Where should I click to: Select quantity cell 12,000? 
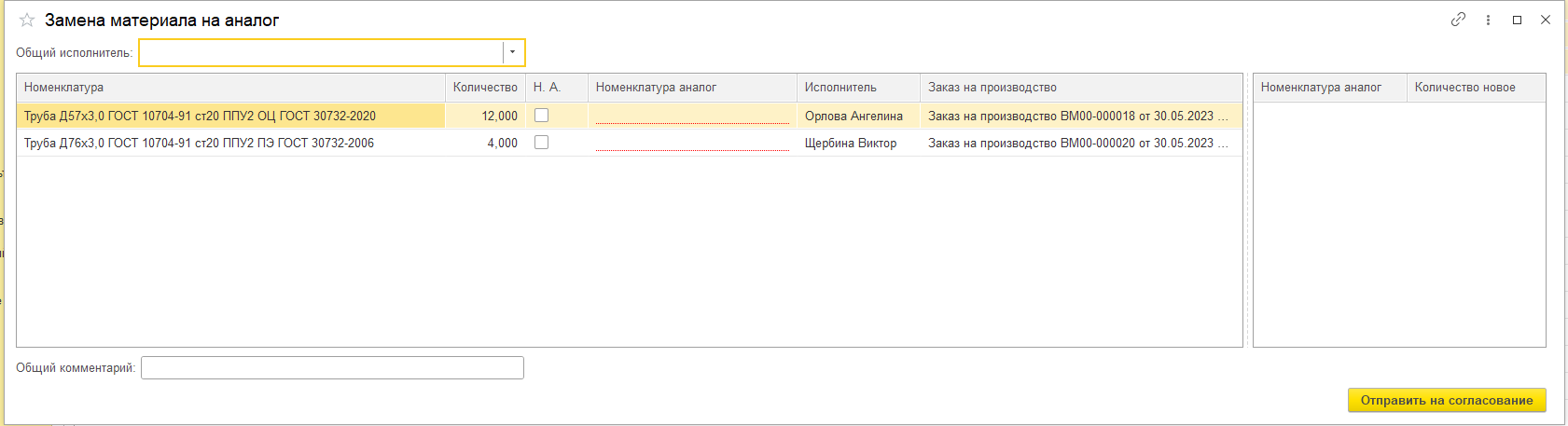pyautogui.click(x=485, y=116)
